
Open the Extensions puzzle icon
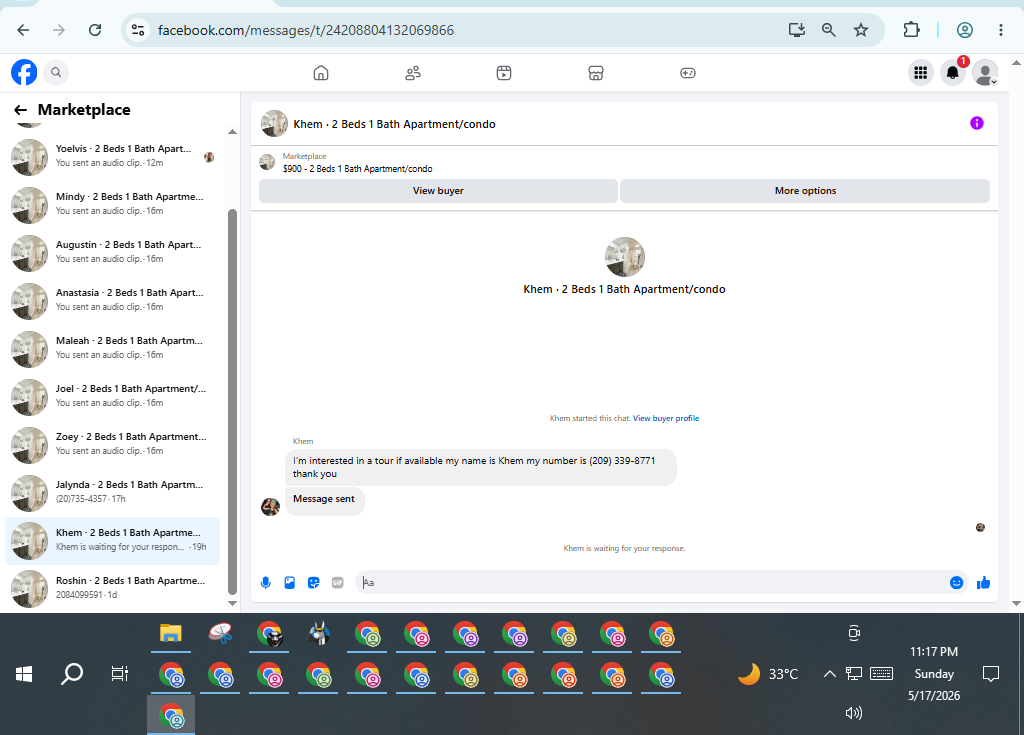pos(911,30)
